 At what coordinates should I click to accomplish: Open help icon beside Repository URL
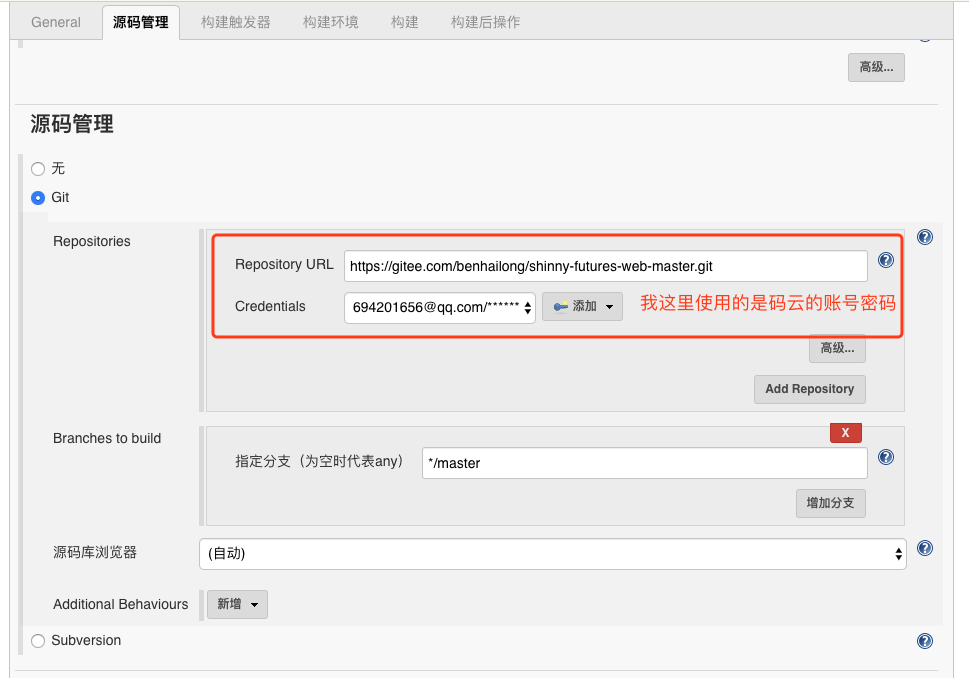click(x=886, y=260)
